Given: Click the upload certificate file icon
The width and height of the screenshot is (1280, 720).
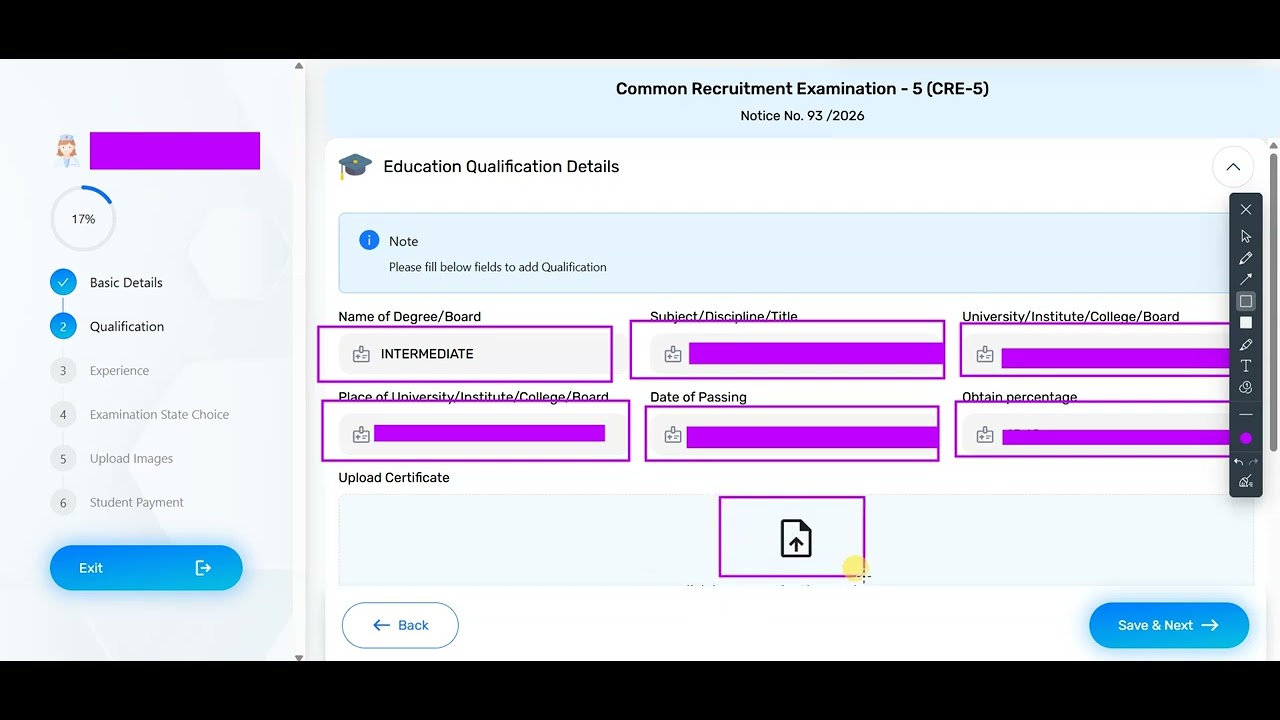Looking at the screenshot, I should (x=796, y=538).
